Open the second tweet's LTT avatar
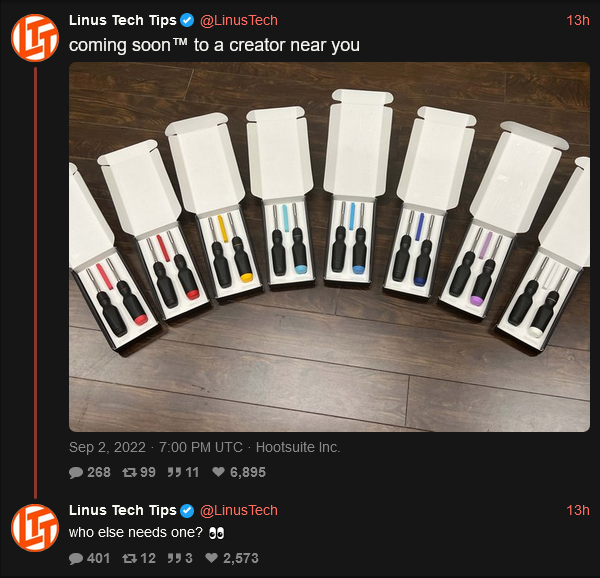This screenshot has width=600, height=578. 35,528
